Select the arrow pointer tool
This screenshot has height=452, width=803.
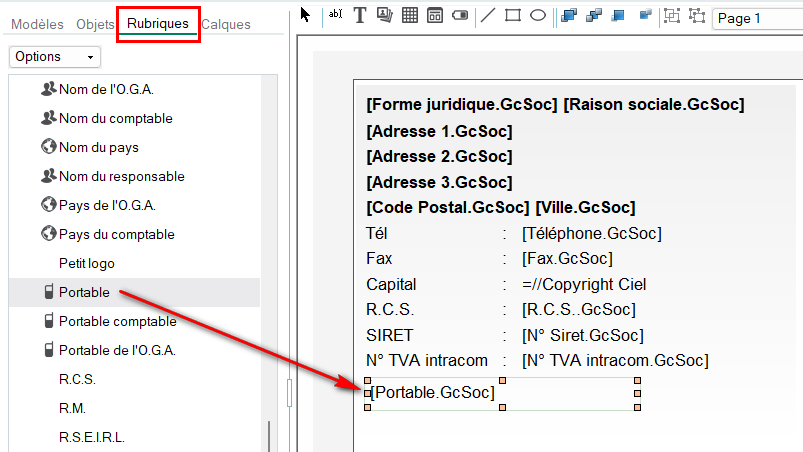click(305, 15)
